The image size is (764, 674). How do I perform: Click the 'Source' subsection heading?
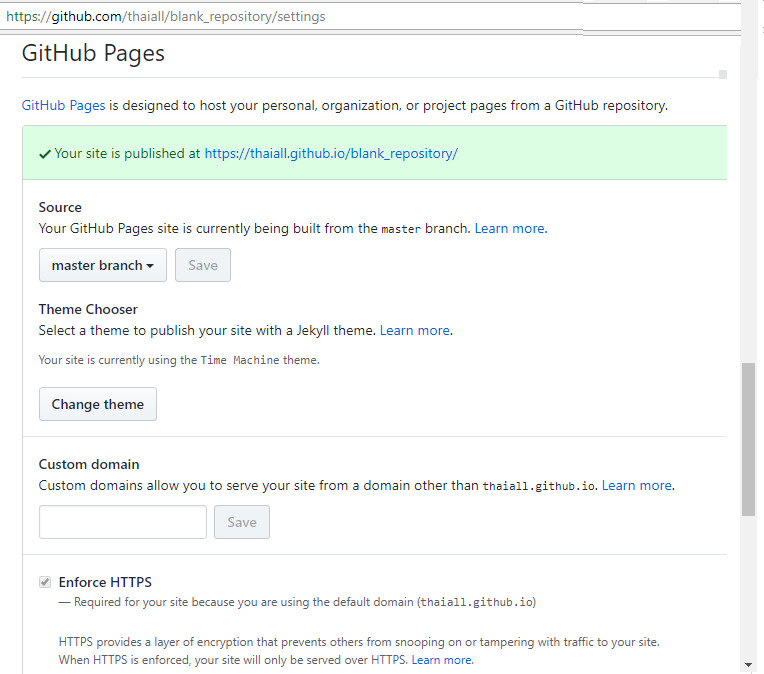point(60,208)
